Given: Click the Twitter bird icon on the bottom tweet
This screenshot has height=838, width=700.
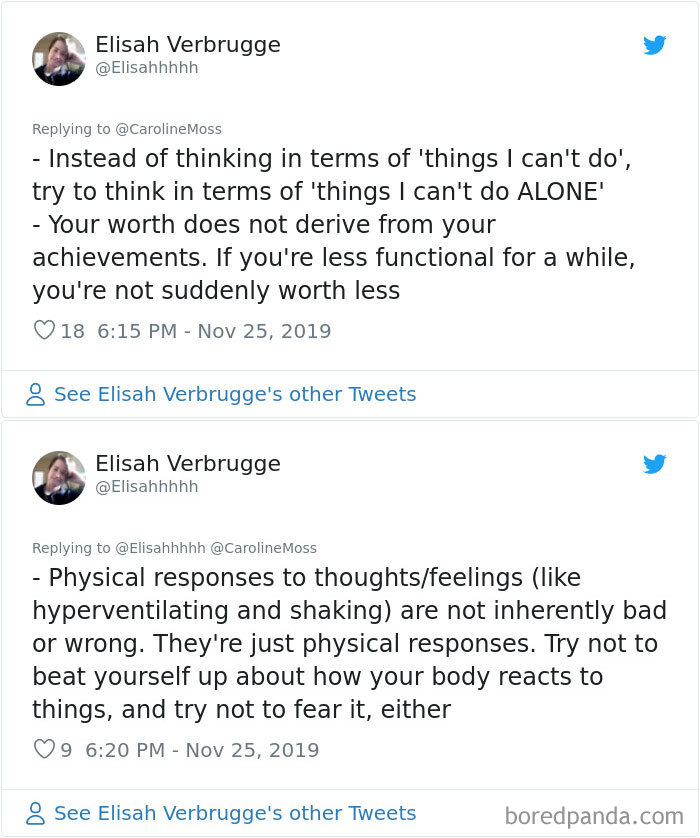Looking at the screenshot, I should click(x=656, y=464).
